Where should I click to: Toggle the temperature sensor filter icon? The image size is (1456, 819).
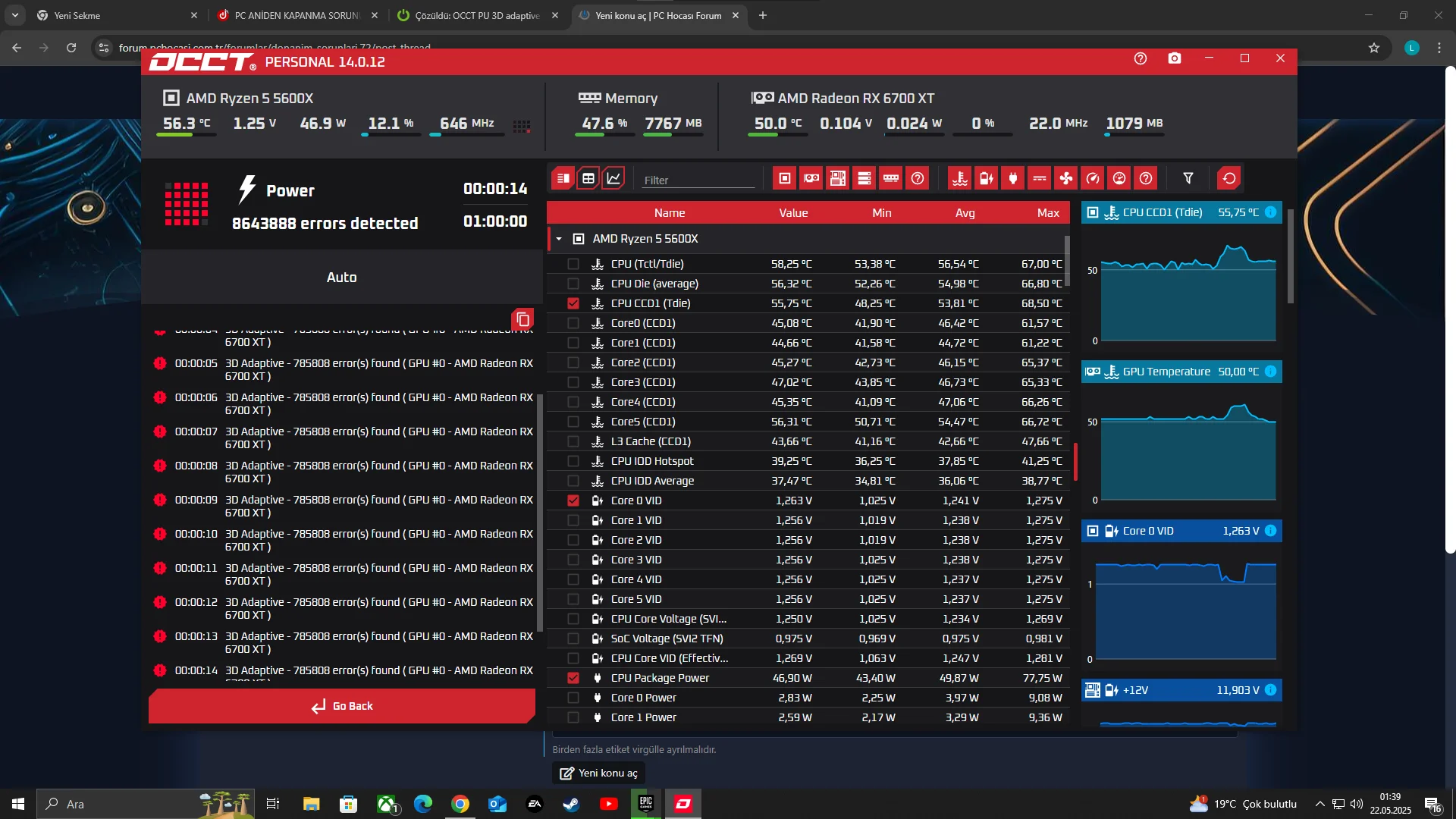(x=960, y=178)
